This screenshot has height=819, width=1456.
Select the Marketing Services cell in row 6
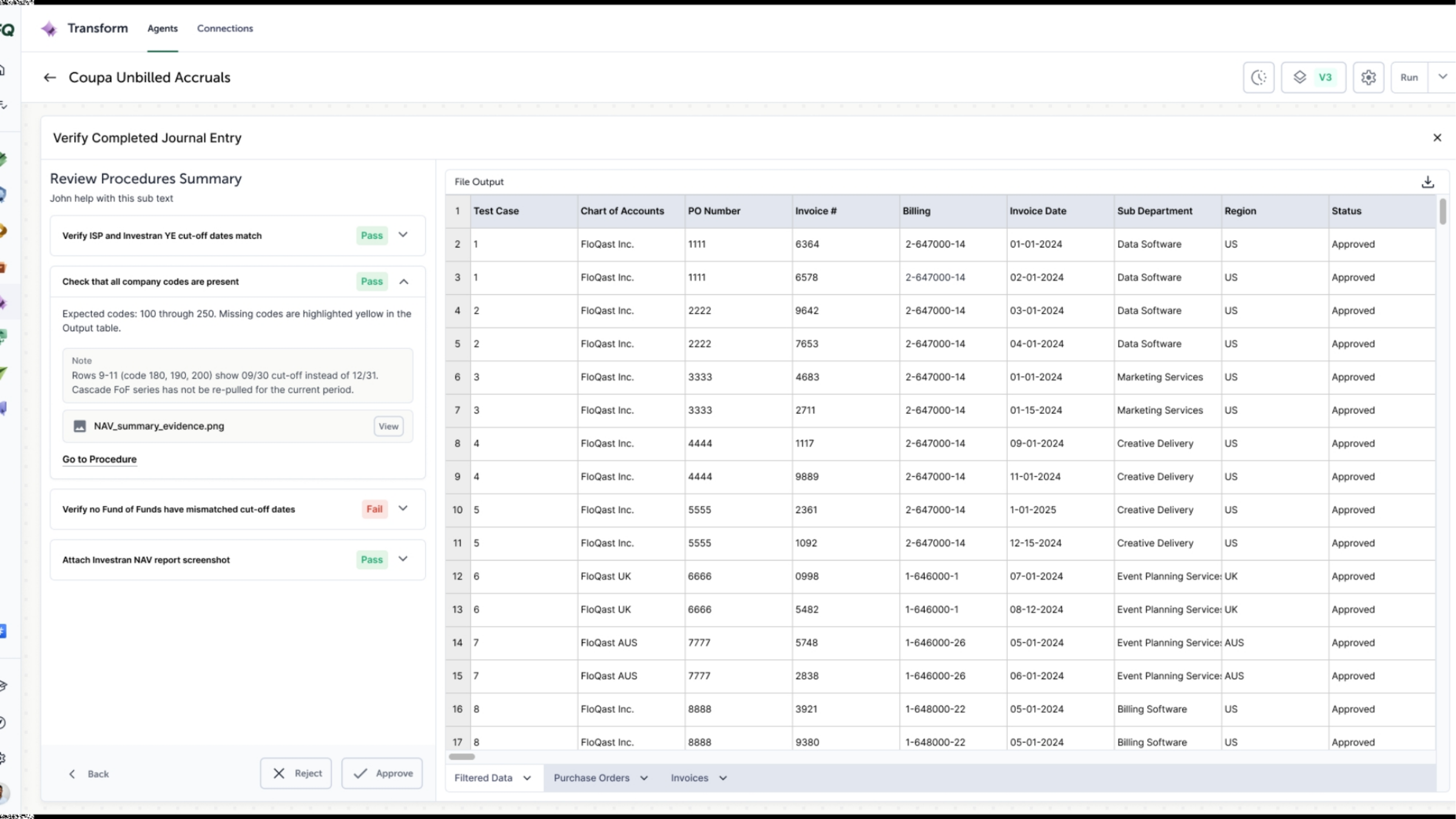(x=1168, y=377)
